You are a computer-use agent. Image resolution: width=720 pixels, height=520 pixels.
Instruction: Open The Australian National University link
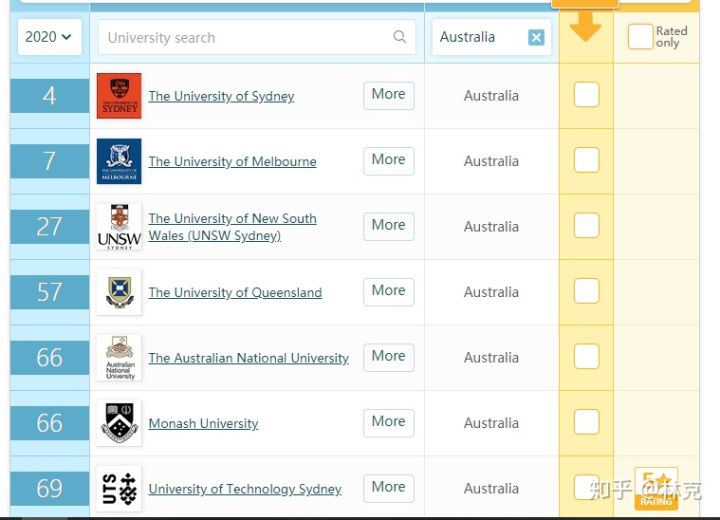248,358
